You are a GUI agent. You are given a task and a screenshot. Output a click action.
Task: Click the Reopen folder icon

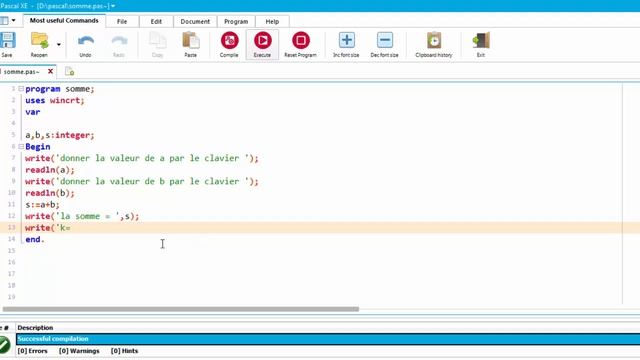click(x=40, y=40)
